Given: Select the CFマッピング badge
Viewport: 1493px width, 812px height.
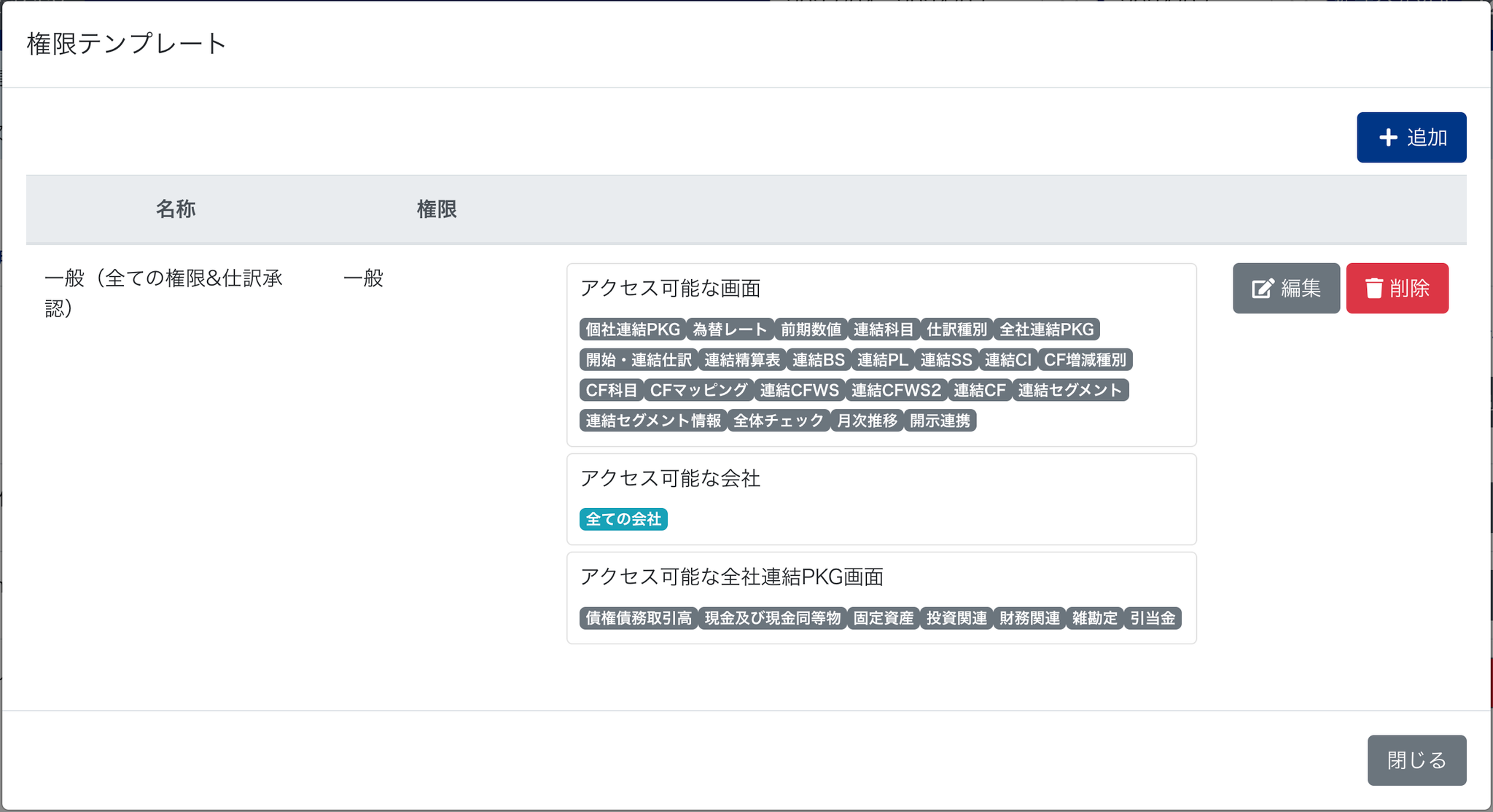Looking at the screenshot, I should (x=698, y=391).
